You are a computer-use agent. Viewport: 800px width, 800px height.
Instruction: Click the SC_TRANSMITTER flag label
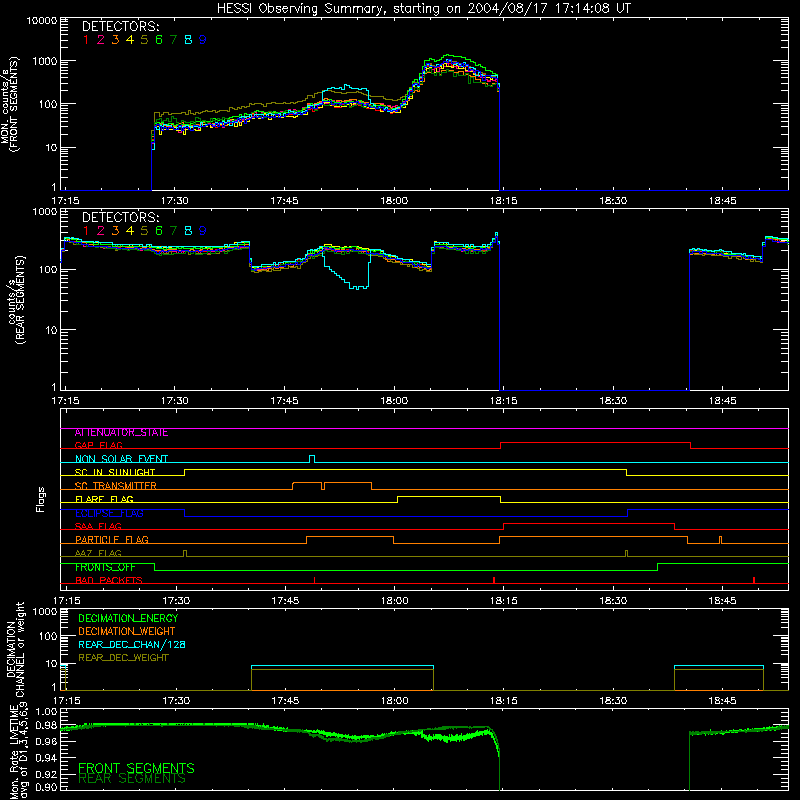tap(116, 486)
